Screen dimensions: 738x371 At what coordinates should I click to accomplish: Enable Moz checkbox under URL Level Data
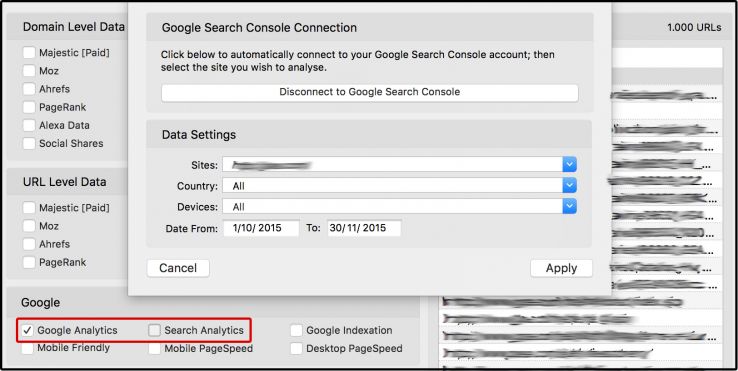click(29, 226)
